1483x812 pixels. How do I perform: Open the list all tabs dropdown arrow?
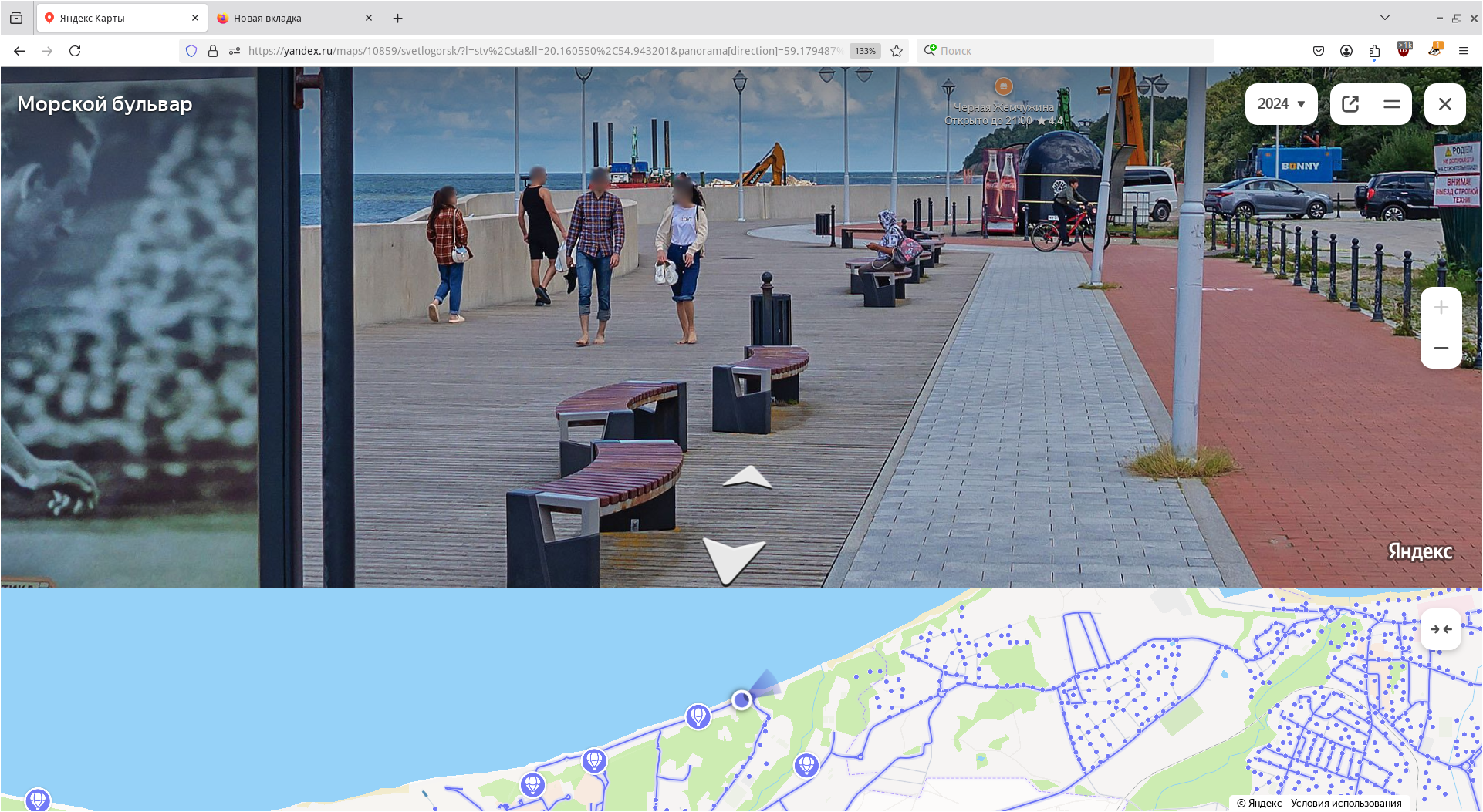[x=1385, y=18]
